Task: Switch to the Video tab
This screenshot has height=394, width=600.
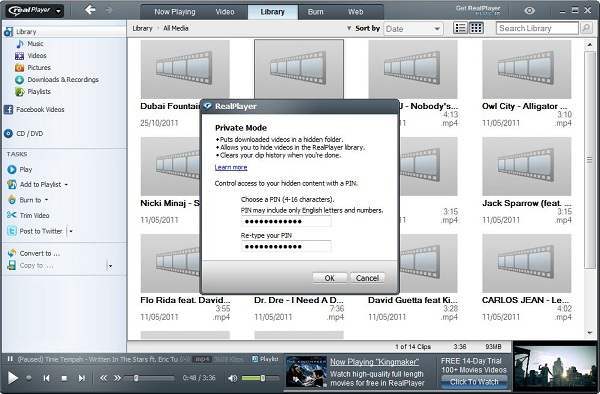Action: [225, 12]
